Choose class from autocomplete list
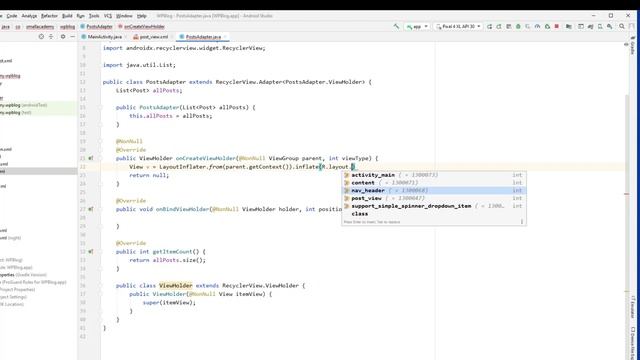The width and height of the screenshot is (640, 360). coord(434,214)
